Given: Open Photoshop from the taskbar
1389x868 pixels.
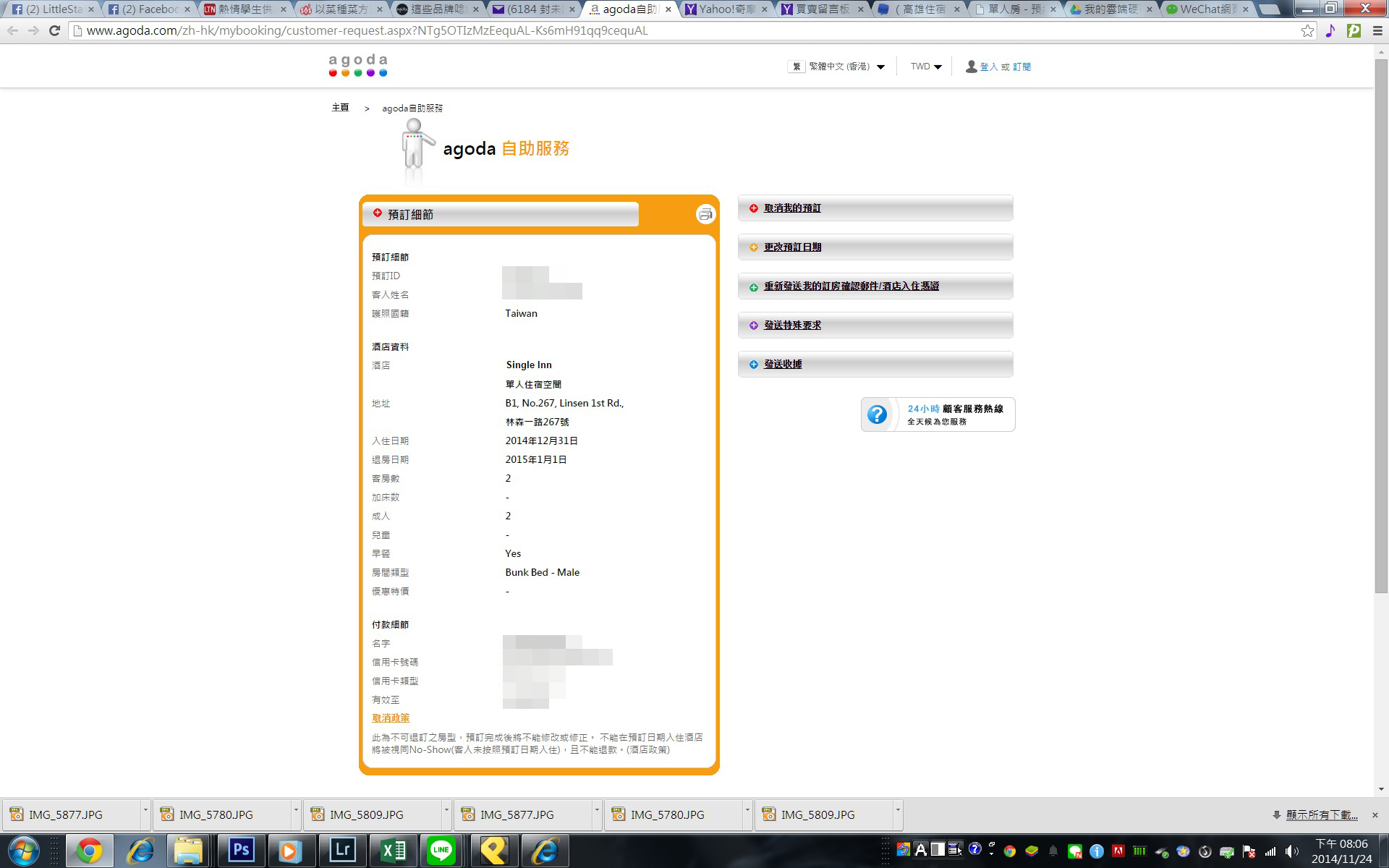Looking at the screenshot, I should (240, 850).
